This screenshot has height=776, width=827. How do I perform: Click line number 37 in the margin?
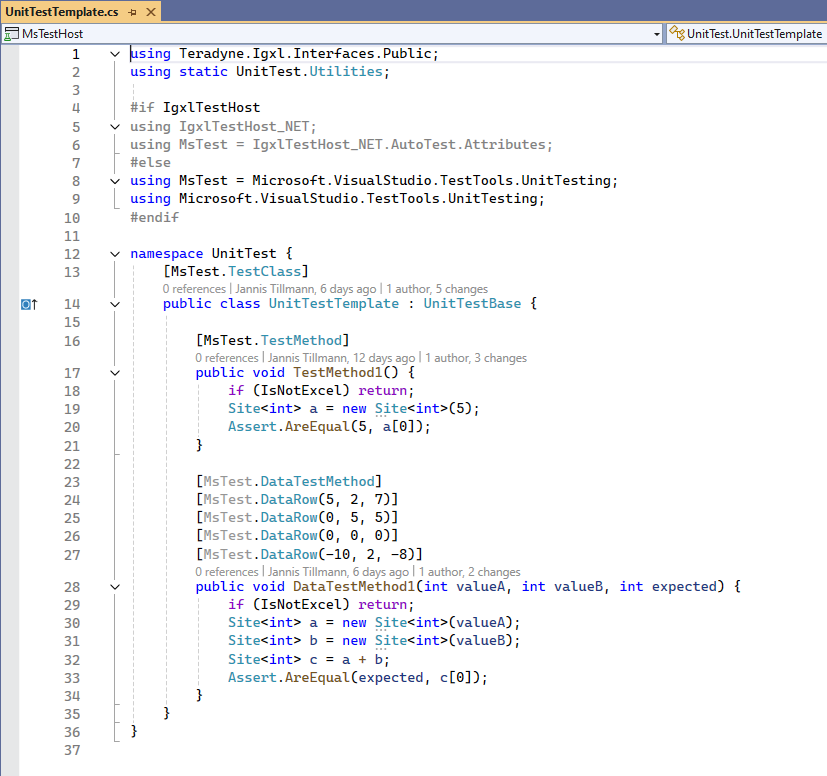(72, 751)
